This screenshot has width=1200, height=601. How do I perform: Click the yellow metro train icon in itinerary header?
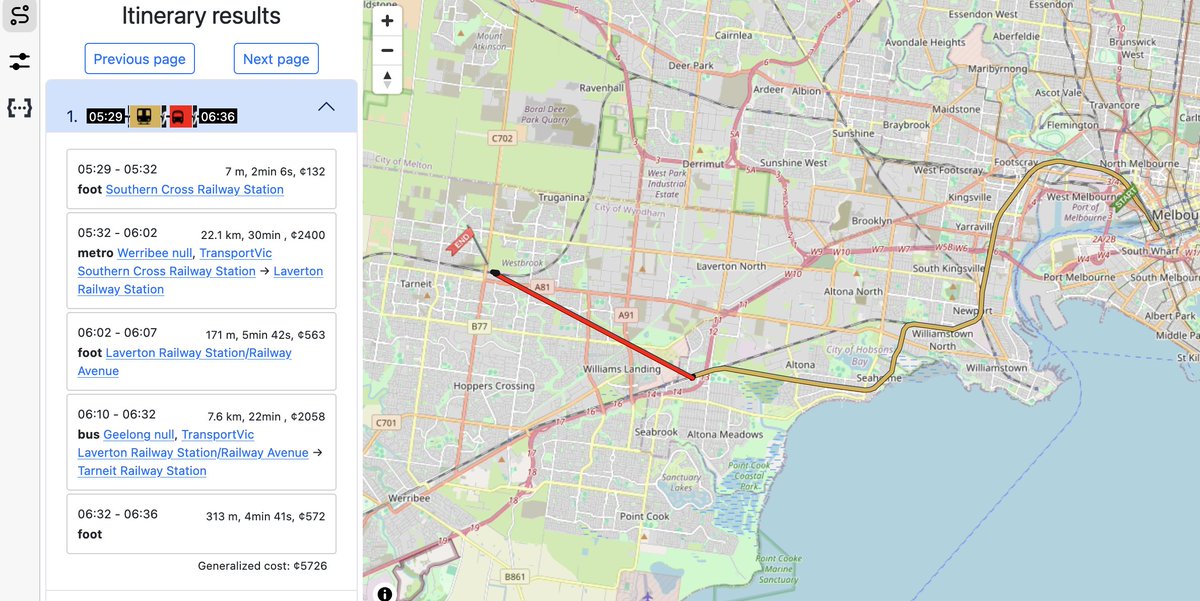click(x=144, y=116)
